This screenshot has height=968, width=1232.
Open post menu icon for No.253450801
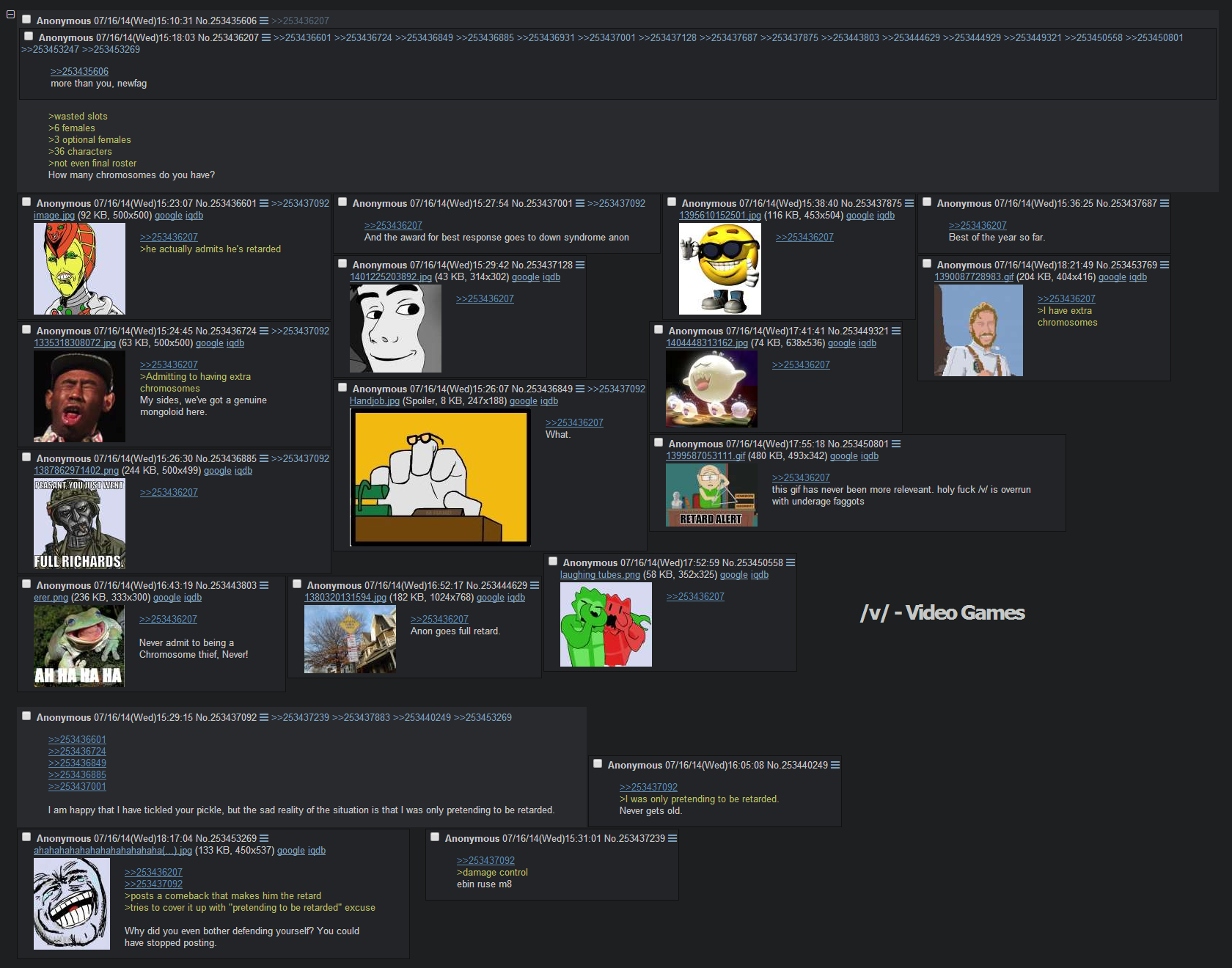click(x=896, y=444)
